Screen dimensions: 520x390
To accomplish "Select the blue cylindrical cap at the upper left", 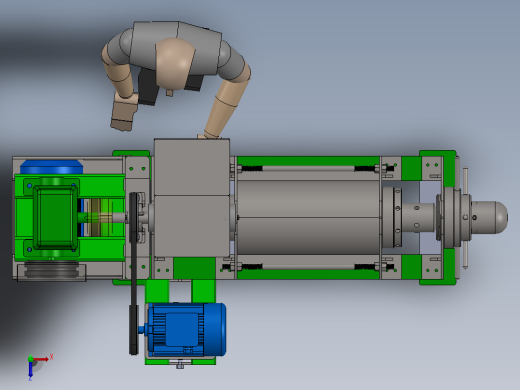I will pyautogui.click(x=52, y=167).
